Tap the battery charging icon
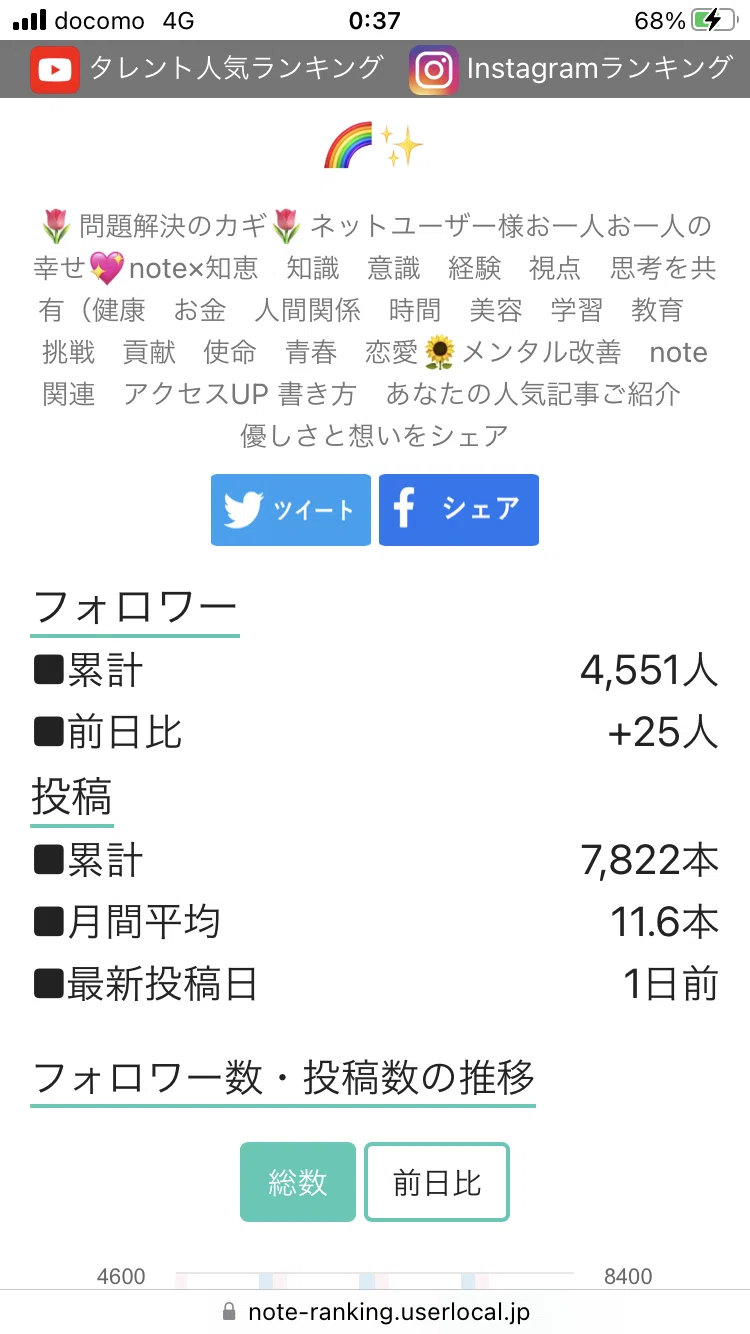 719,20
